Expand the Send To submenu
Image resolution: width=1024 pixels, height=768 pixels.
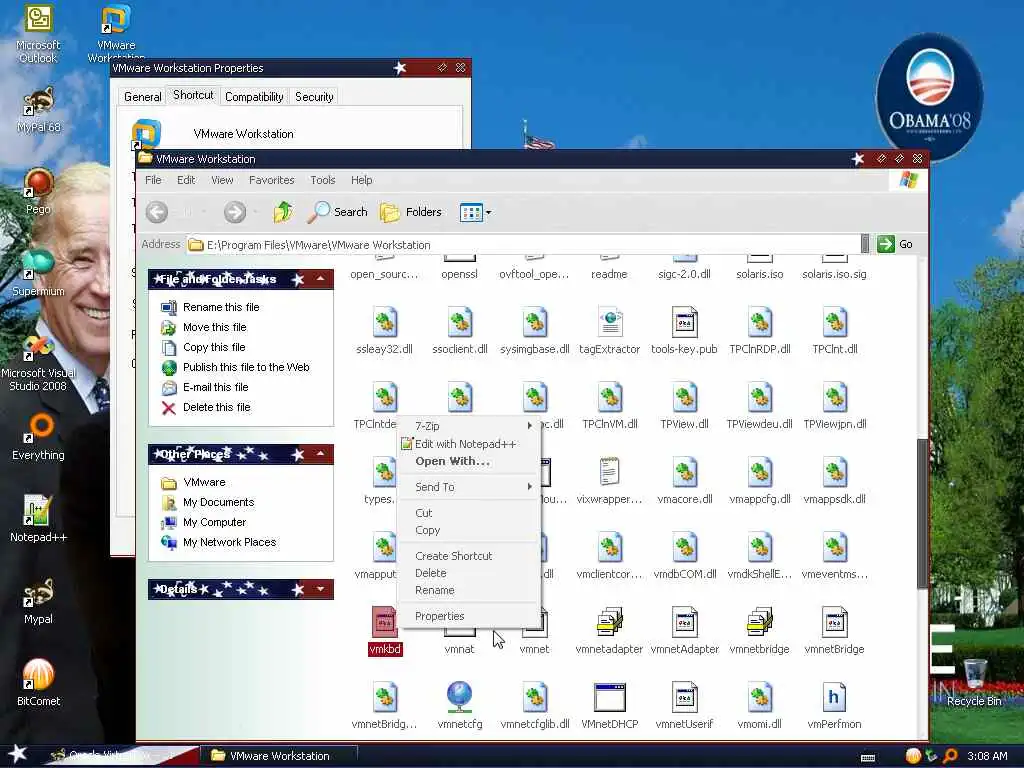(x=469, y=487)
